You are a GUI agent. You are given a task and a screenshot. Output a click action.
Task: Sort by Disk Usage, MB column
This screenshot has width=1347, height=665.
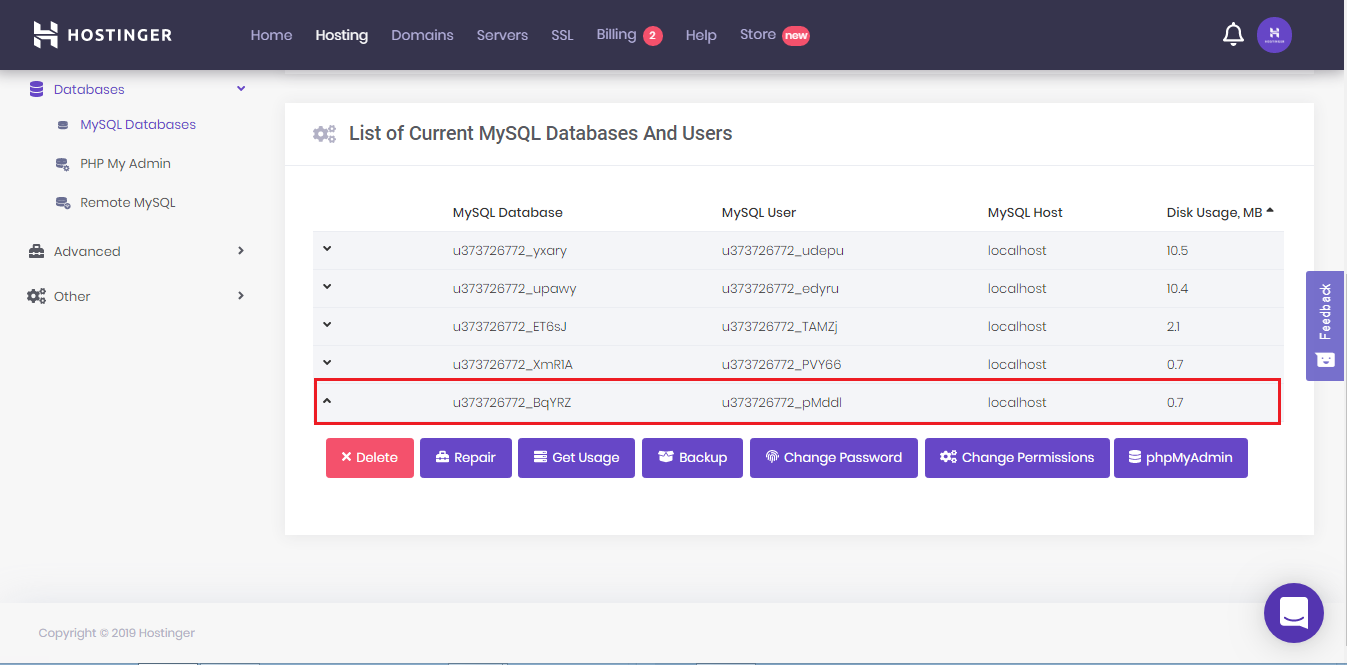[1220, 212]
